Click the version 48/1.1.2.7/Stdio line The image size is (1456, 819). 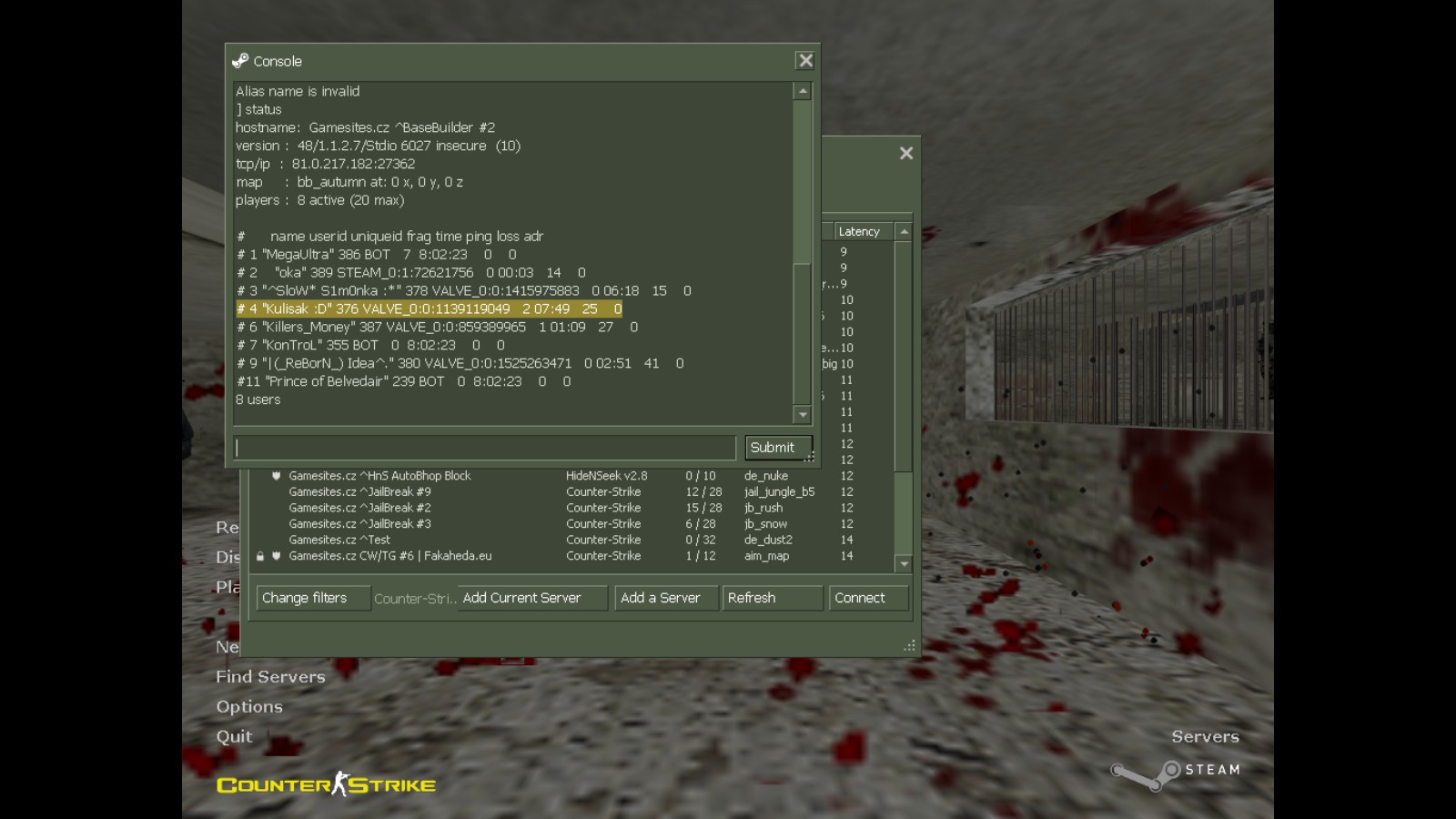click(x=378, y=146)
